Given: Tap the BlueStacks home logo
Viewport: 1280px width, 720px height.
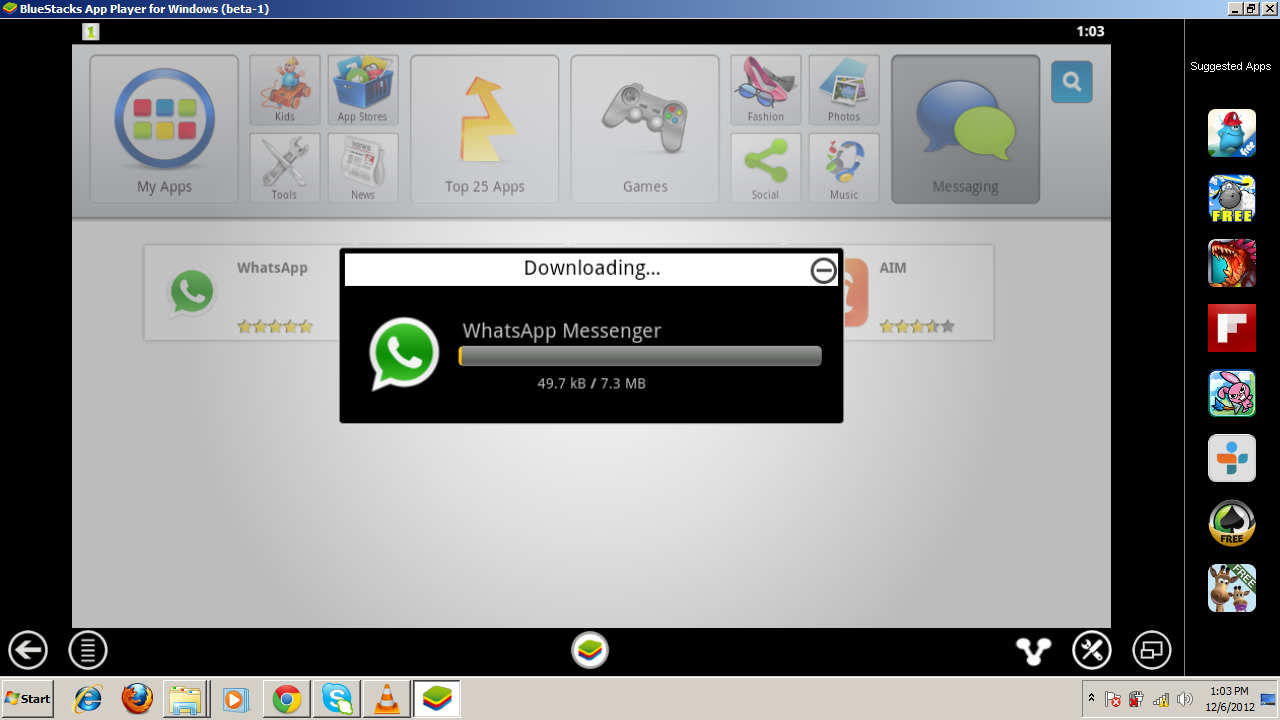Looking at the screenshot, I should 590,651.
